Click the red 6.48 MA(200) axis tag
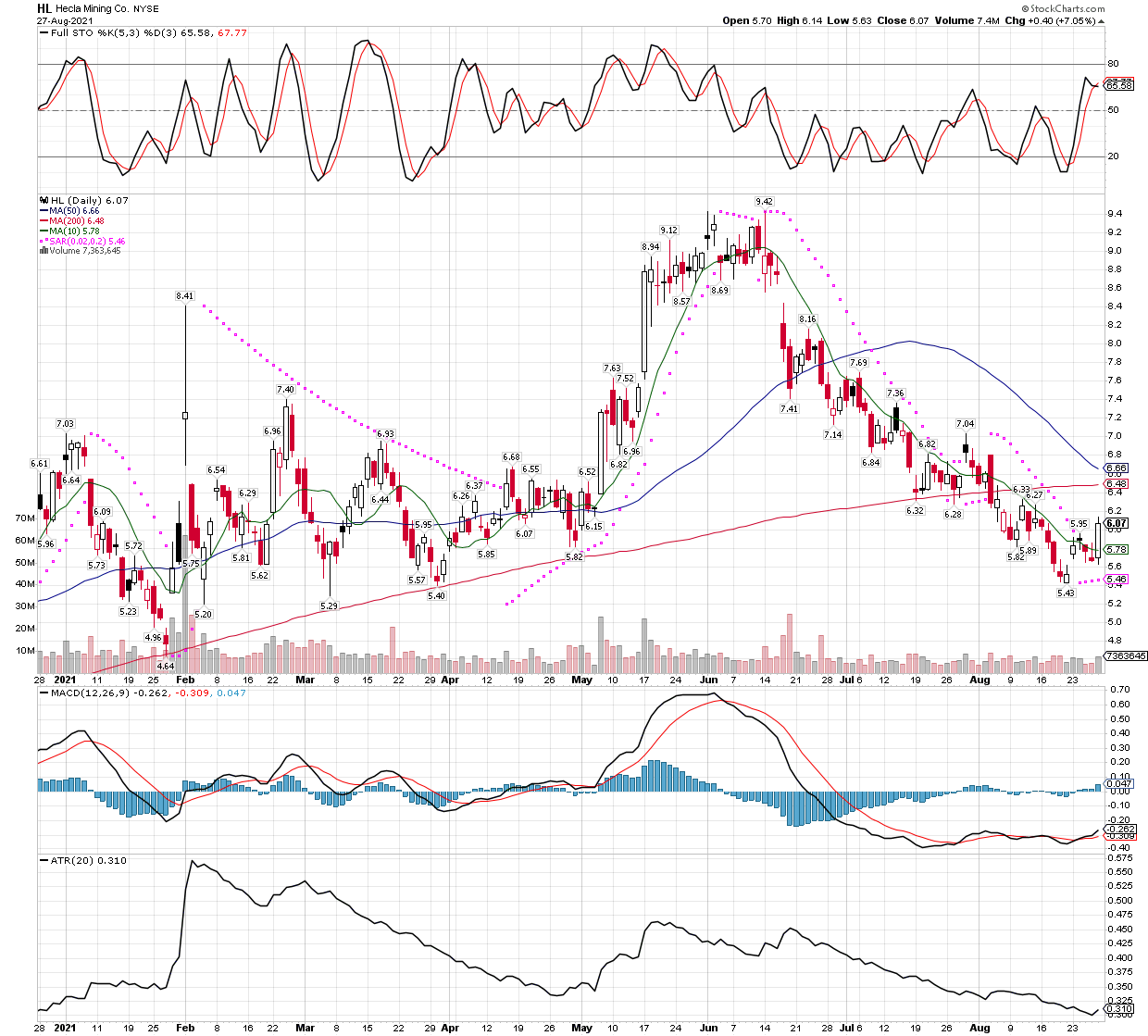 pyautogui.click(x=1117, y=484)
